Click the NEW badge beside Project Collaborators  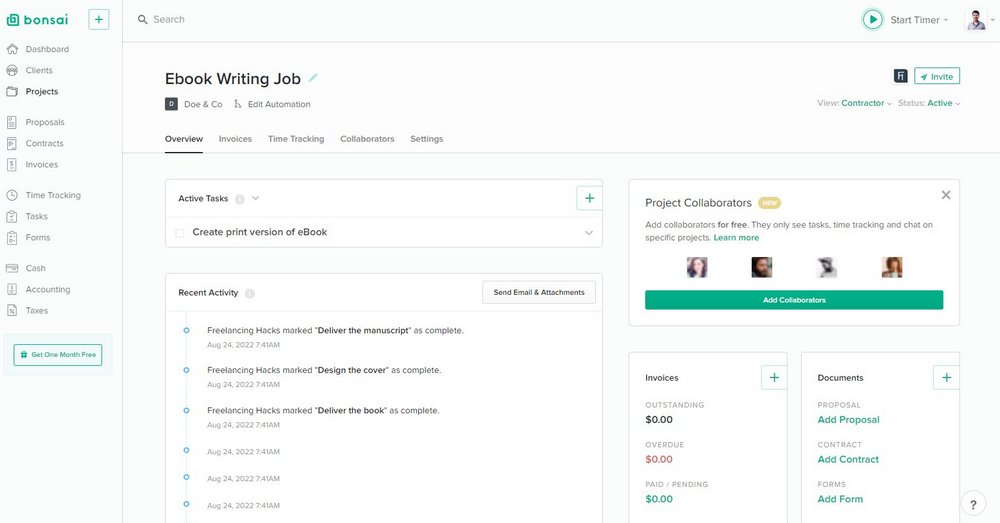click(770, 203)
